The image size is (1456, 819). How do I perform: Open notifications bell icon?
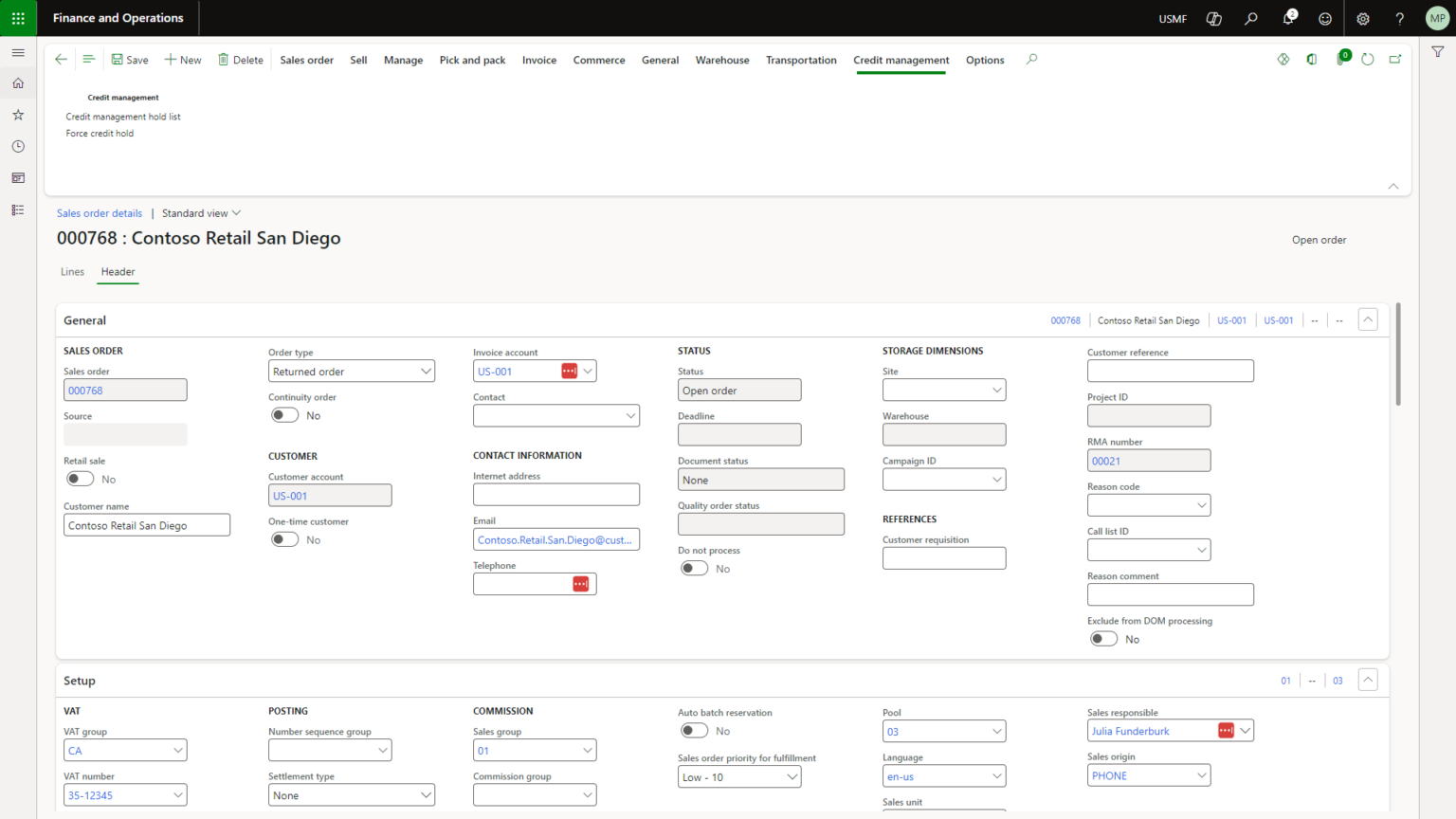1288,18
